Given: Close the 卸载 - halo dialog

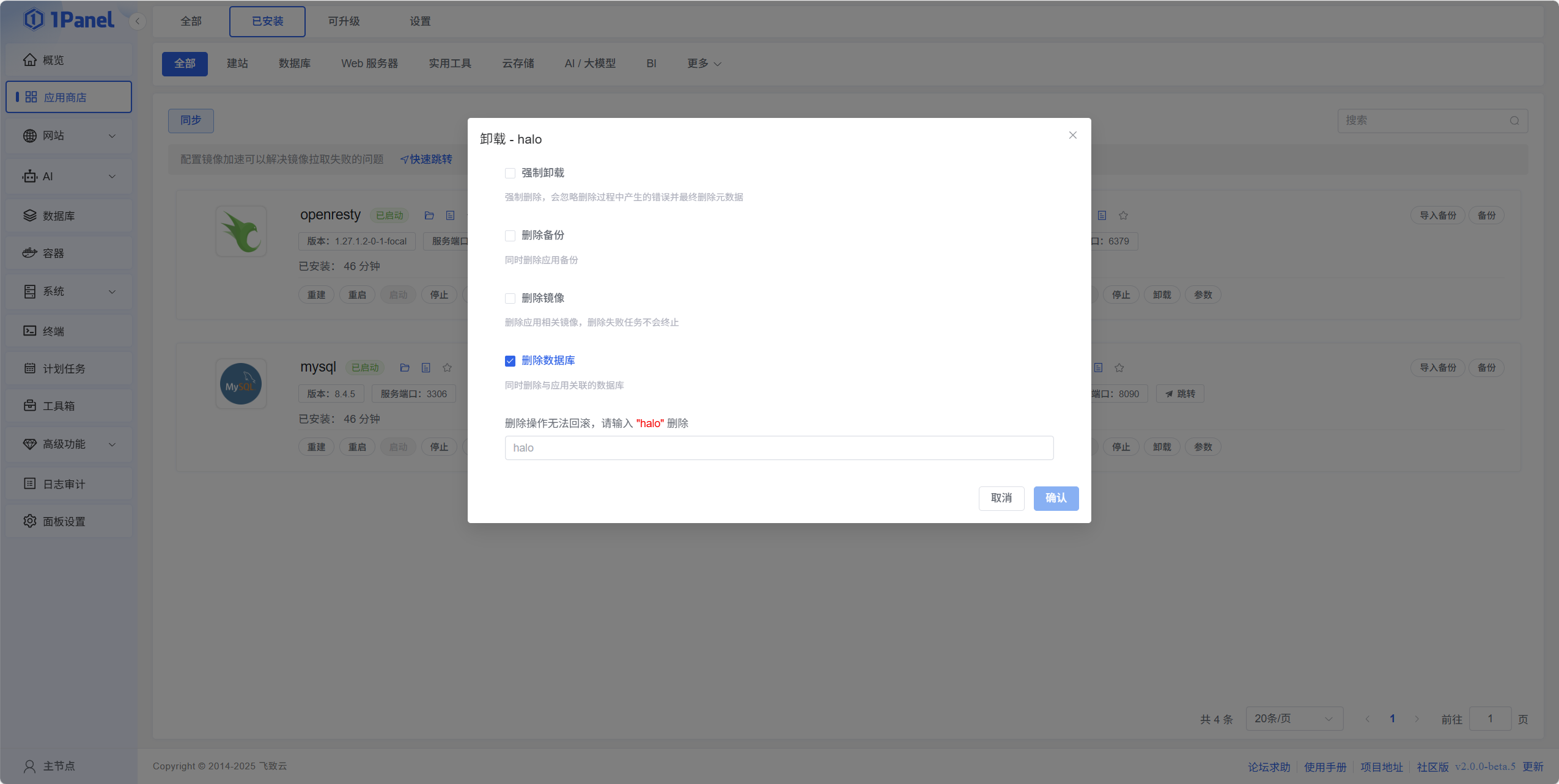Looking at the screenshot, I should [1073, 135].
